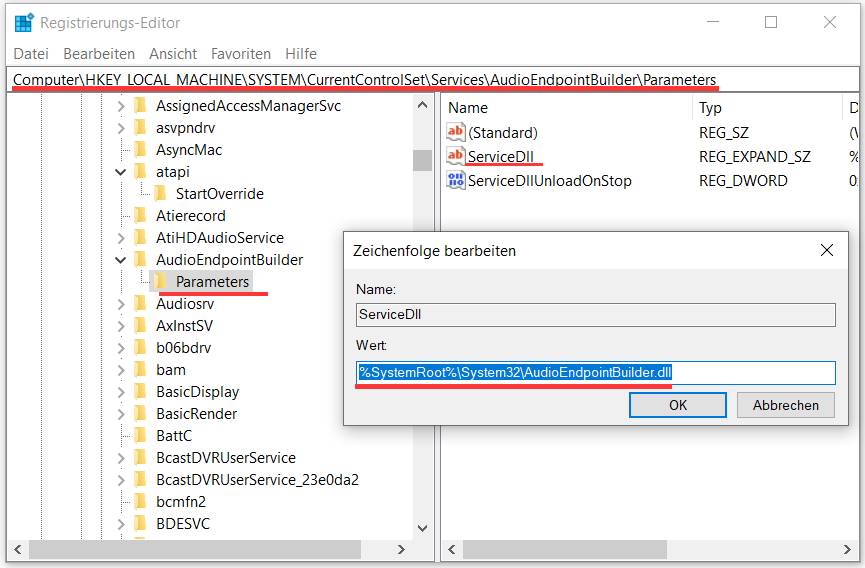Viewport: 865px width, 568px height.
Task: Click the BasicDisplay folder icon
Action: [142, 392]
